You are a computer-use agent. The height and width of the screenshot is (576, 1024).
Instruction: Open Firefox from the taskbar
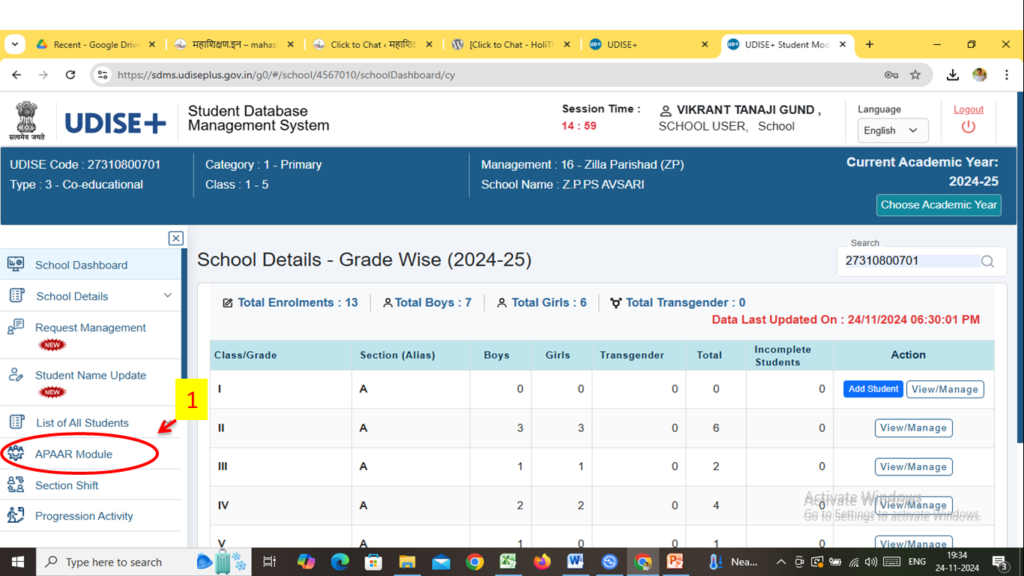pyautogui.click(x=542, y=562)
